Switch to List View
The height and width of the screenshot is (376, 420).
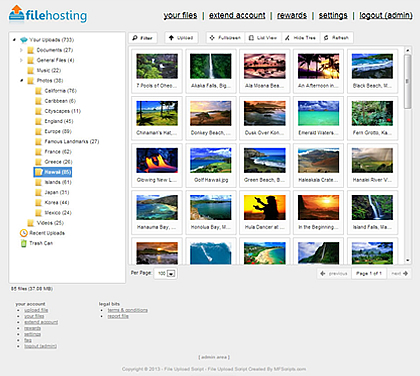(263, 38)
